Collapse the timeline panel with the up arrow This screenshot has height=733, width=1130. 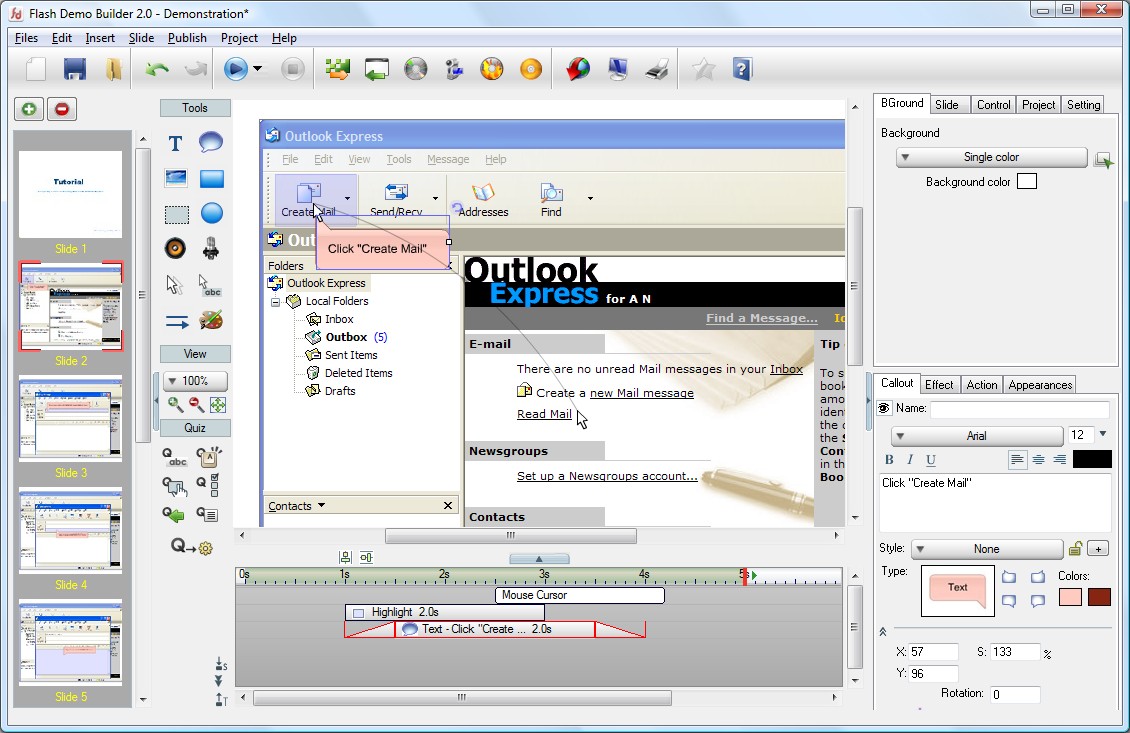[x=539, y=559]
